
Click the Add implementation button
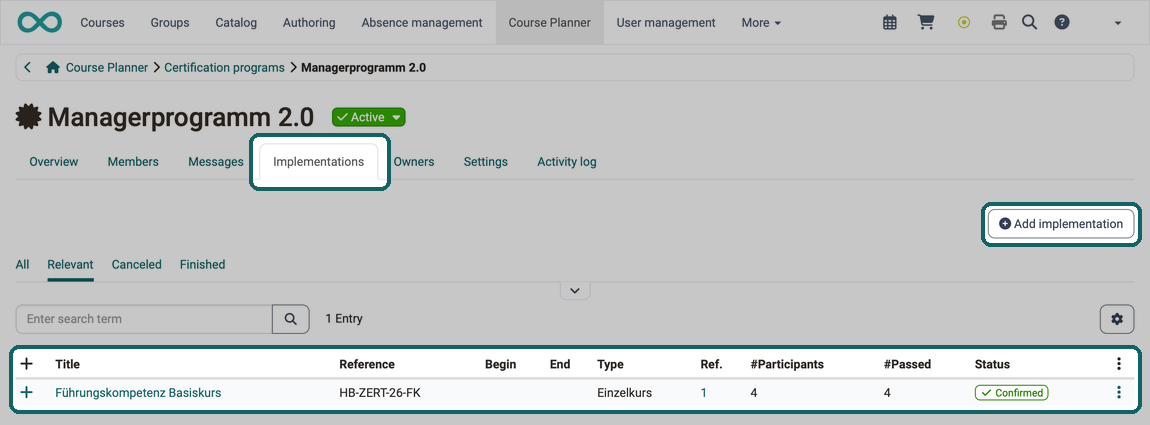(1061, 224)
